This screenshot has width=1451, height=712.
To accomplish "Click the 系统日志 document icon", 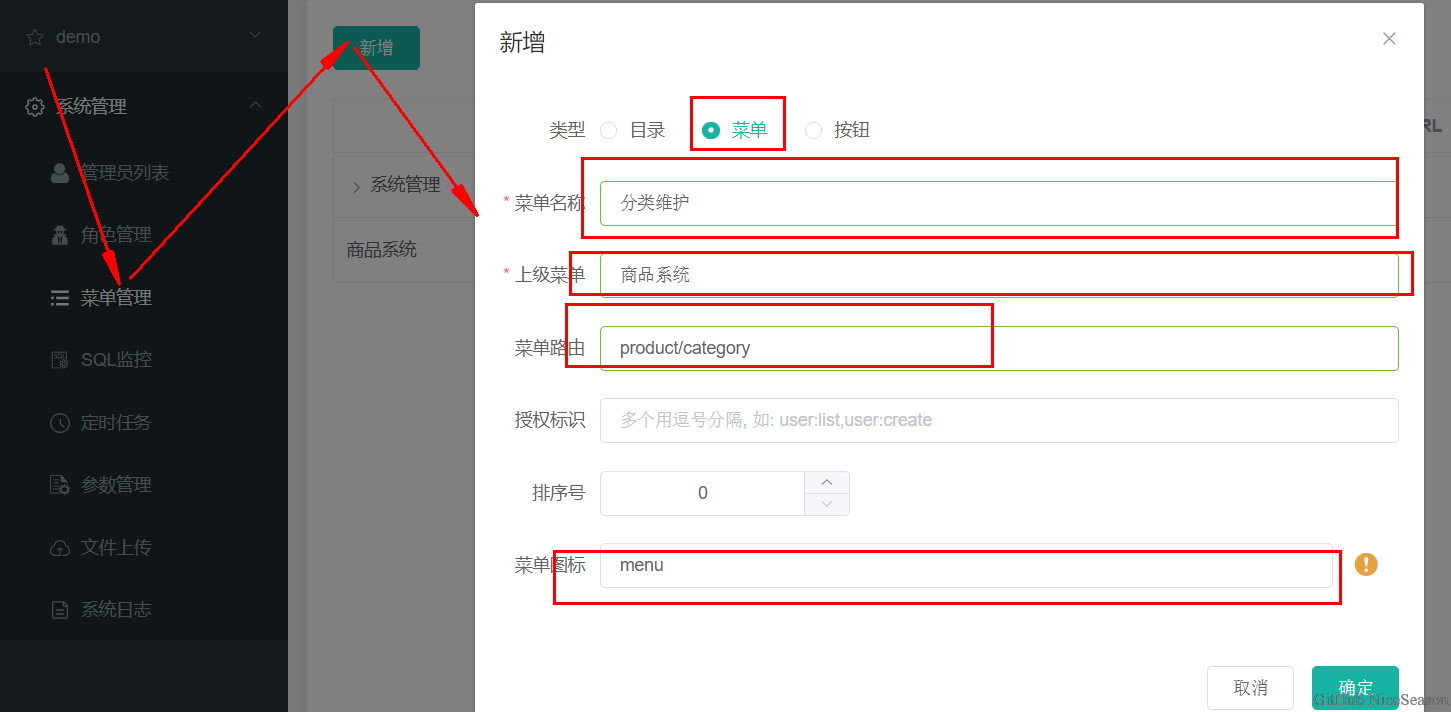I will tap(60, 610).
